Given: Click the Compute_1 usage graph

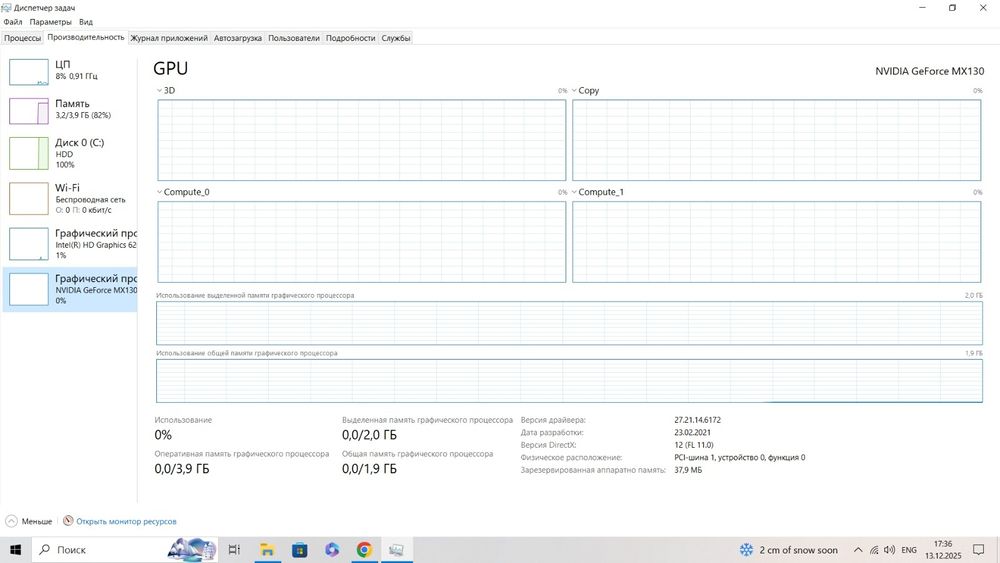Looking at the screenshot, I should click(x=776, y=242).
